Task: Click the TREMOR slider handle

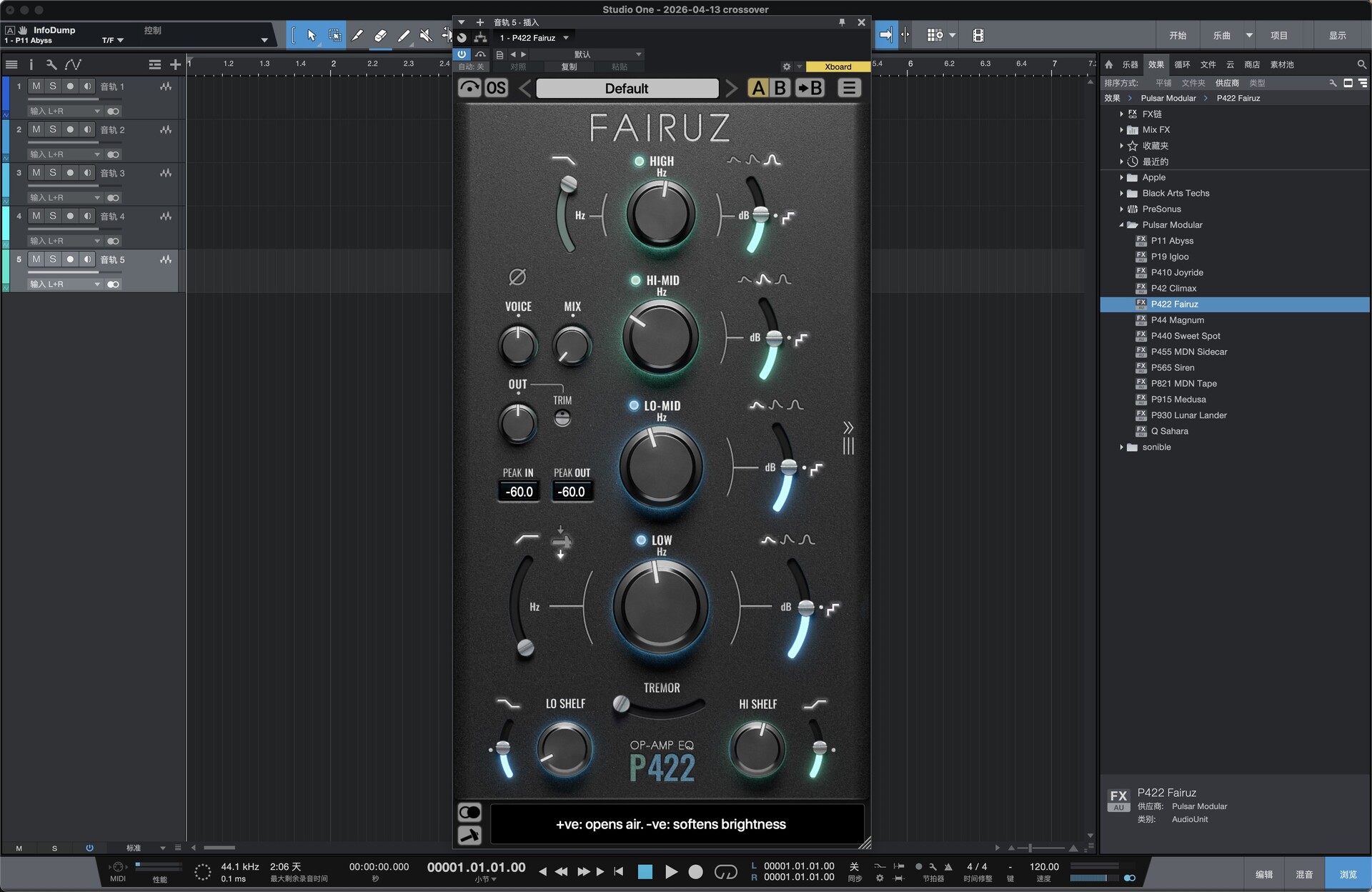Action: 622,704
